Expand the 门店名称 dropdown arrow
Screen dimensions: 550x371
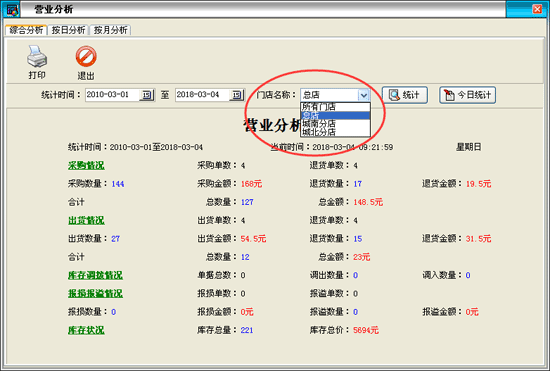click(363, 95)
